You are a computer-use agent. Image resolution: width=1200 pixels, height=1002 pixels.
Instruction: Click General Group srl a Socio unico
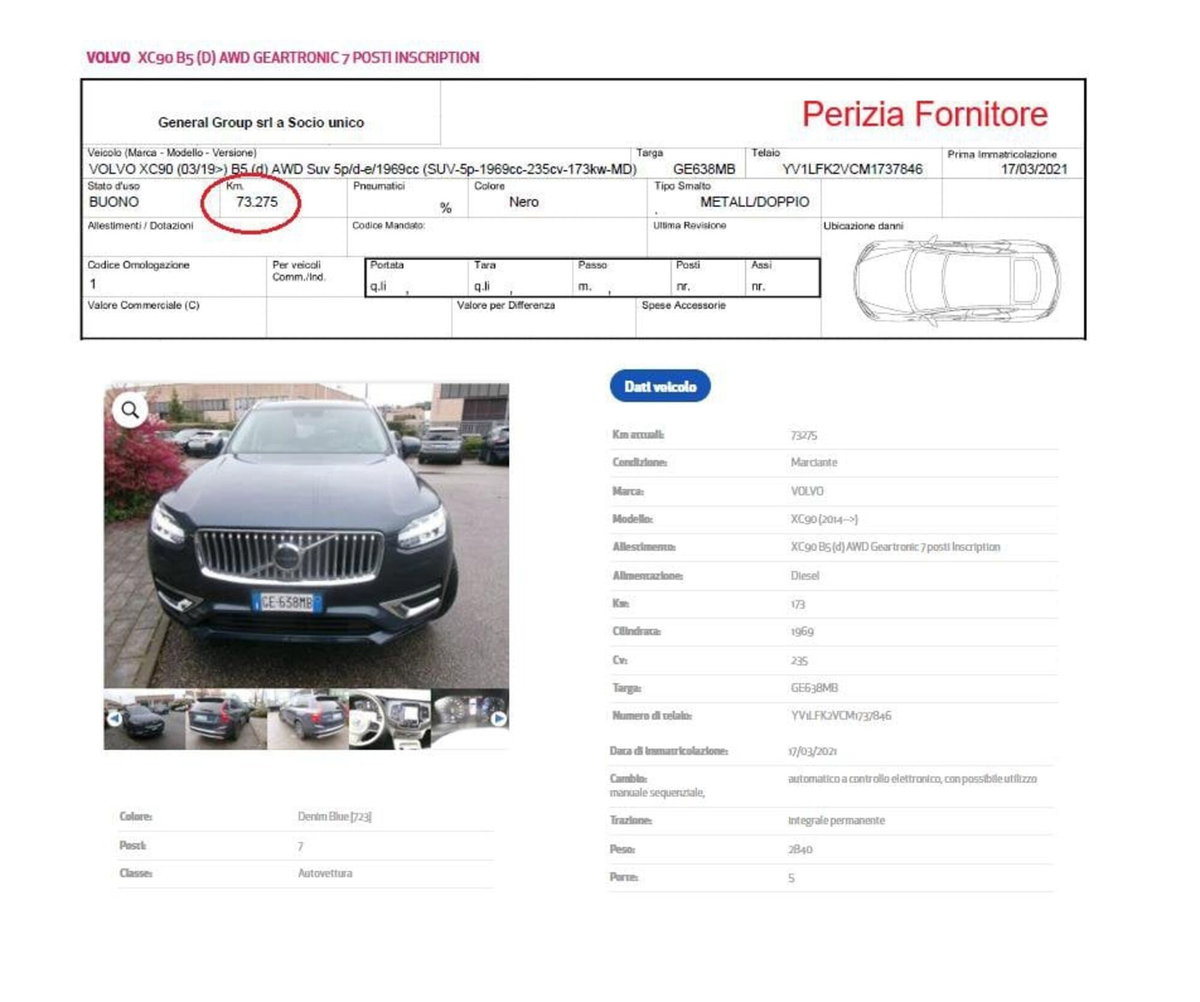(x=261, y=123)
